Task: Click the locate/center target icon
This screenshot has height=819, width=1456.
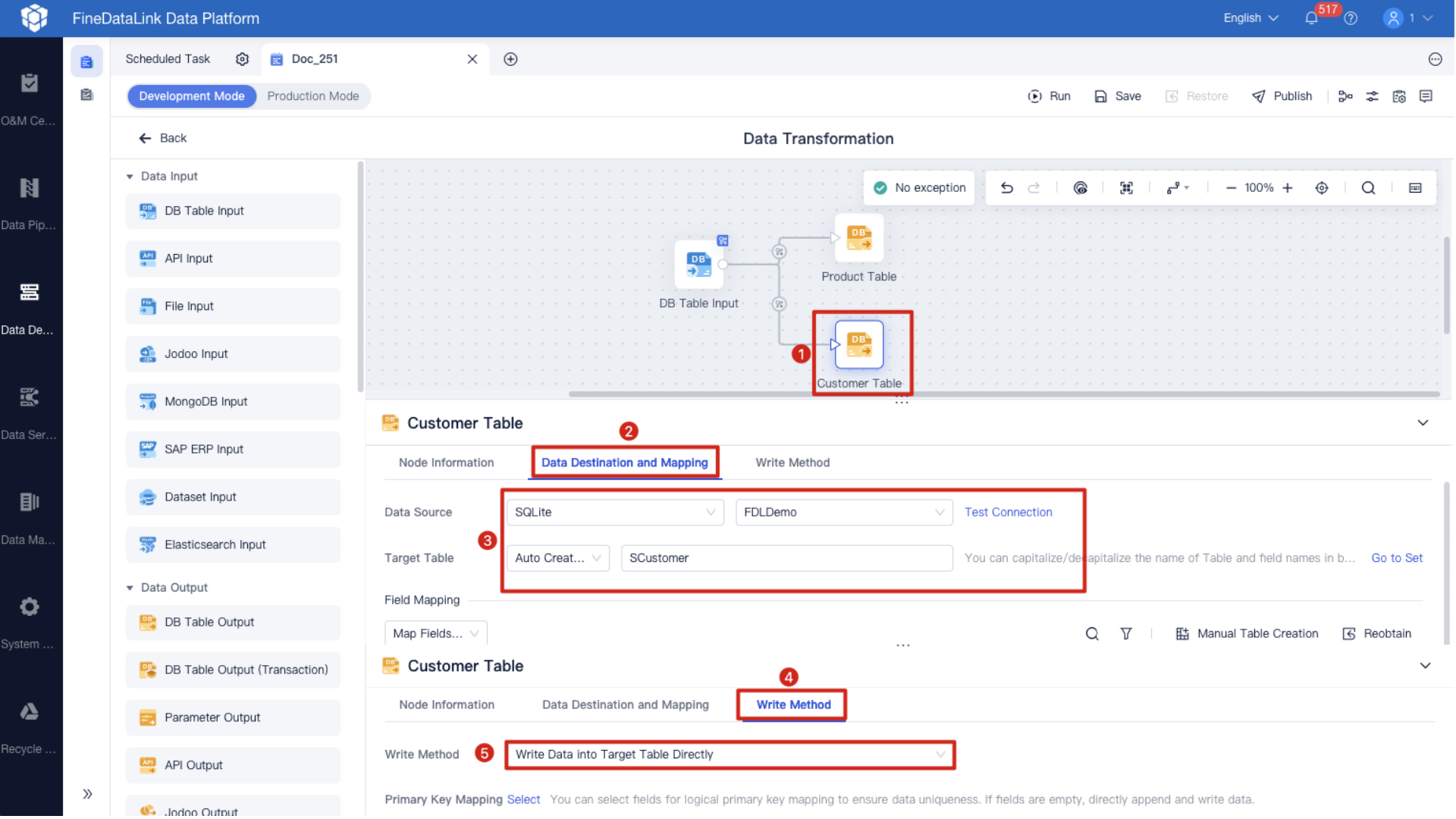Action: pos(1322,188)
